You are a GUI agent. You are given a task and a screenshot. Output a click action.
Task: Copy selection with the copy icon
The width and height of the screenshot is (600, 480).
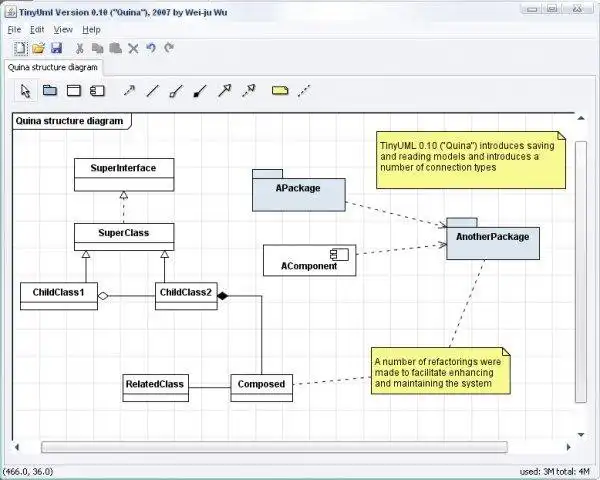coord(98,48)
